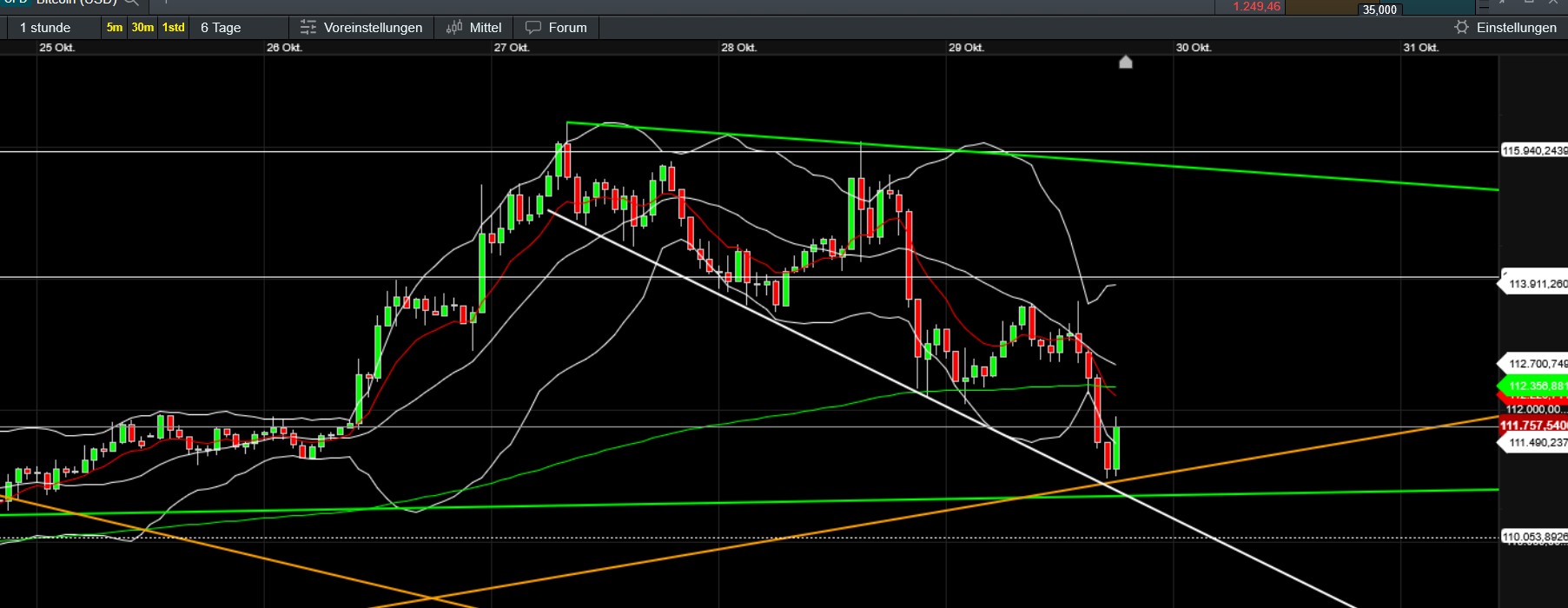1568x608 pixels.
Task: Add a new chart tab with plus
Action: 165,3
